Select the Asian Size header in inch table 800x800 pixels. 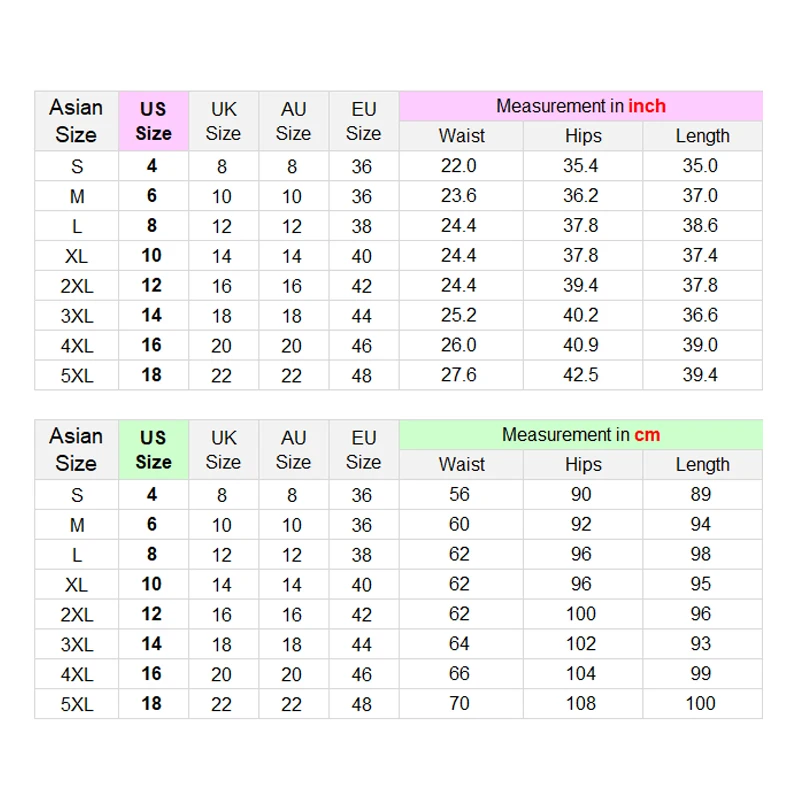point(77,121)
